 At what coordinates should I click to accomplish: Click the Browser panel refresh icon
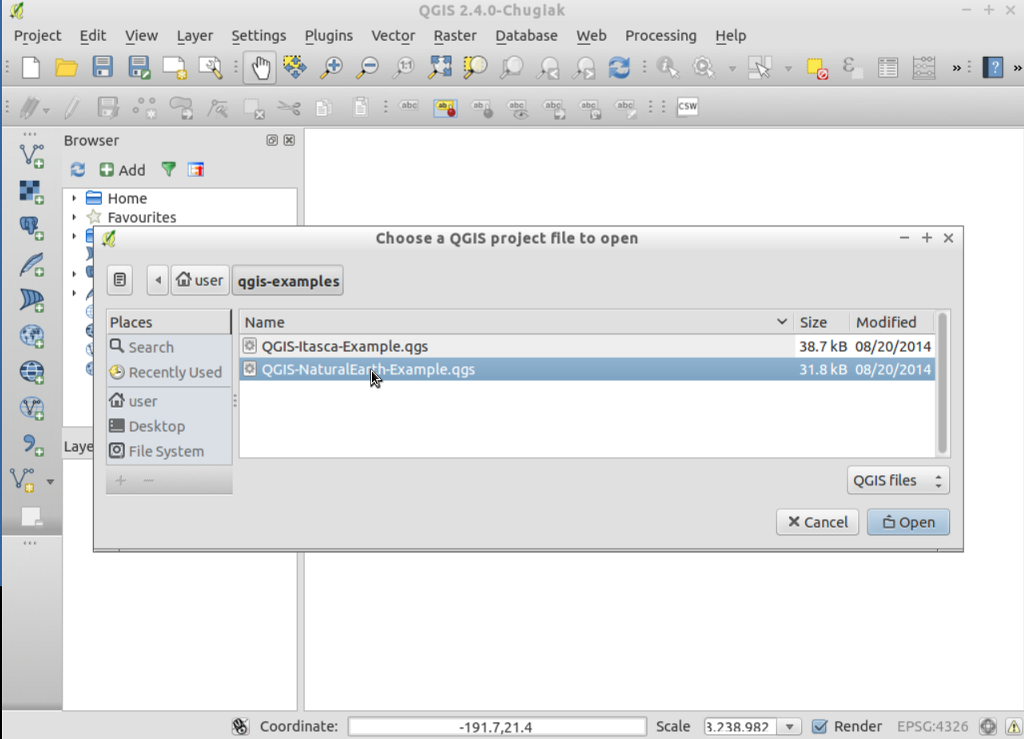(x=78, y=170)
